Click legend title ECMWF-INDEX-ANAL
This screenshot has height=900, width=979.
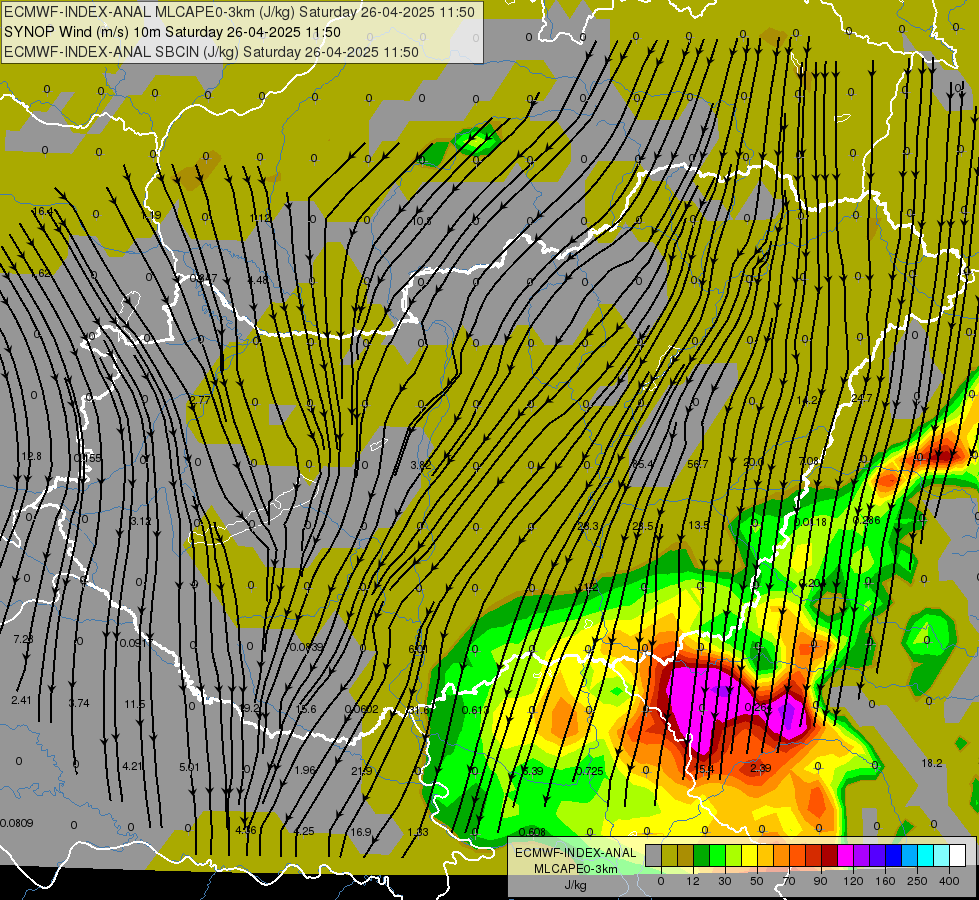pos(575,853)
